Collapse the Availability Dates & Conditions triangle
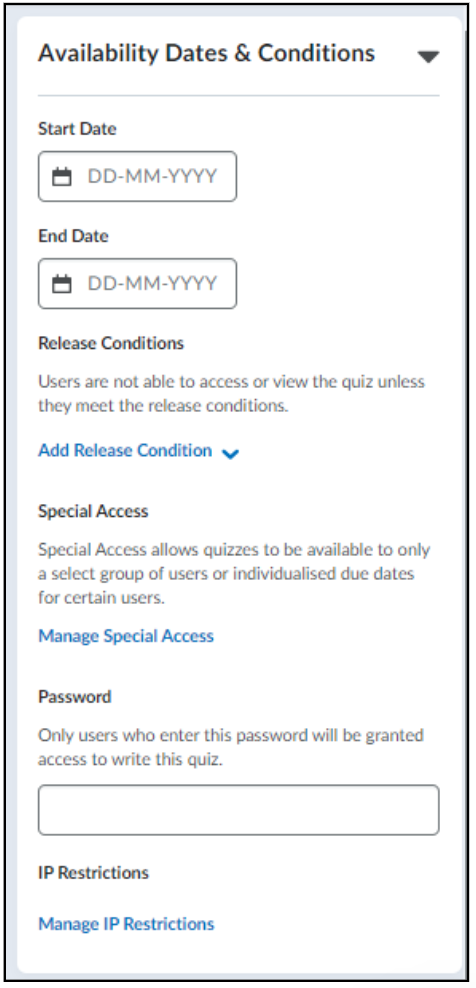The image size is (476, 988). click(428, 57)
